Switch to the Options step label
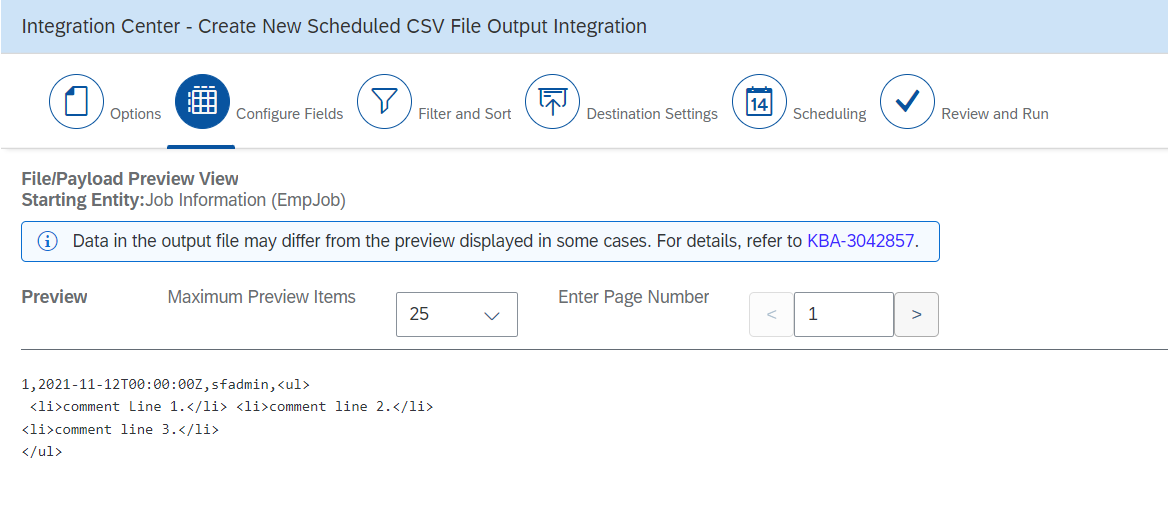Screen dimensions: 1168x528 tap(136, 114)
